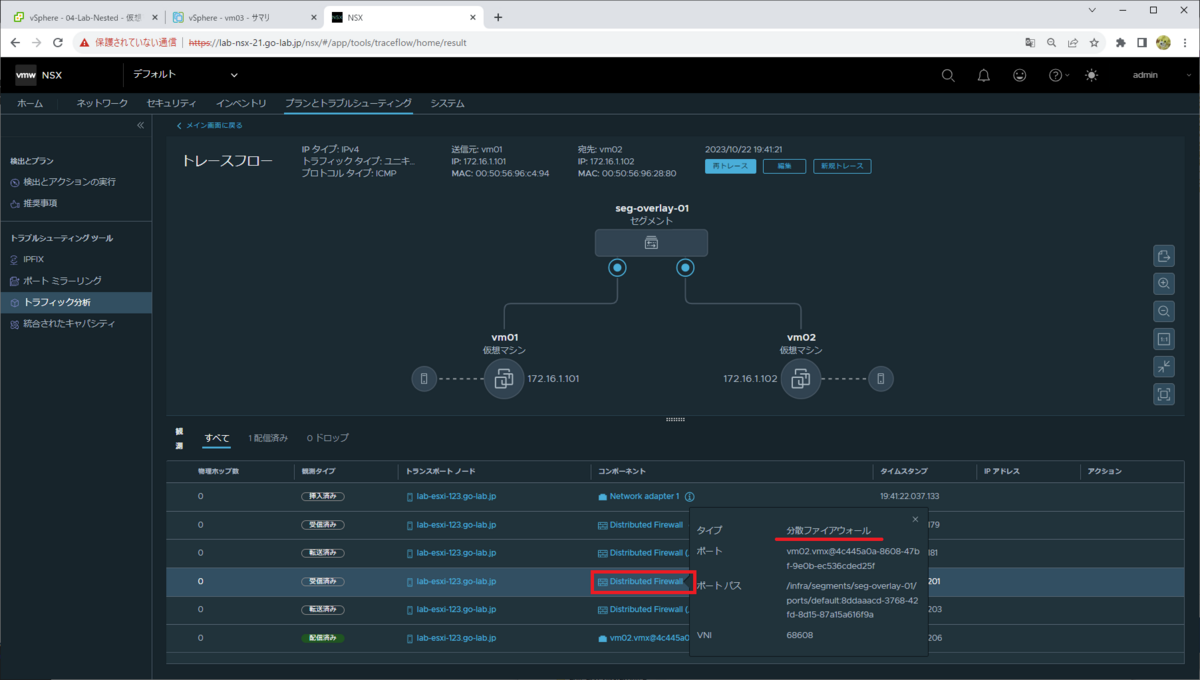This screenshot has height=680, width=1200.
Task: Switch to the セキュリティ tab
Action: tap(171, 103)
